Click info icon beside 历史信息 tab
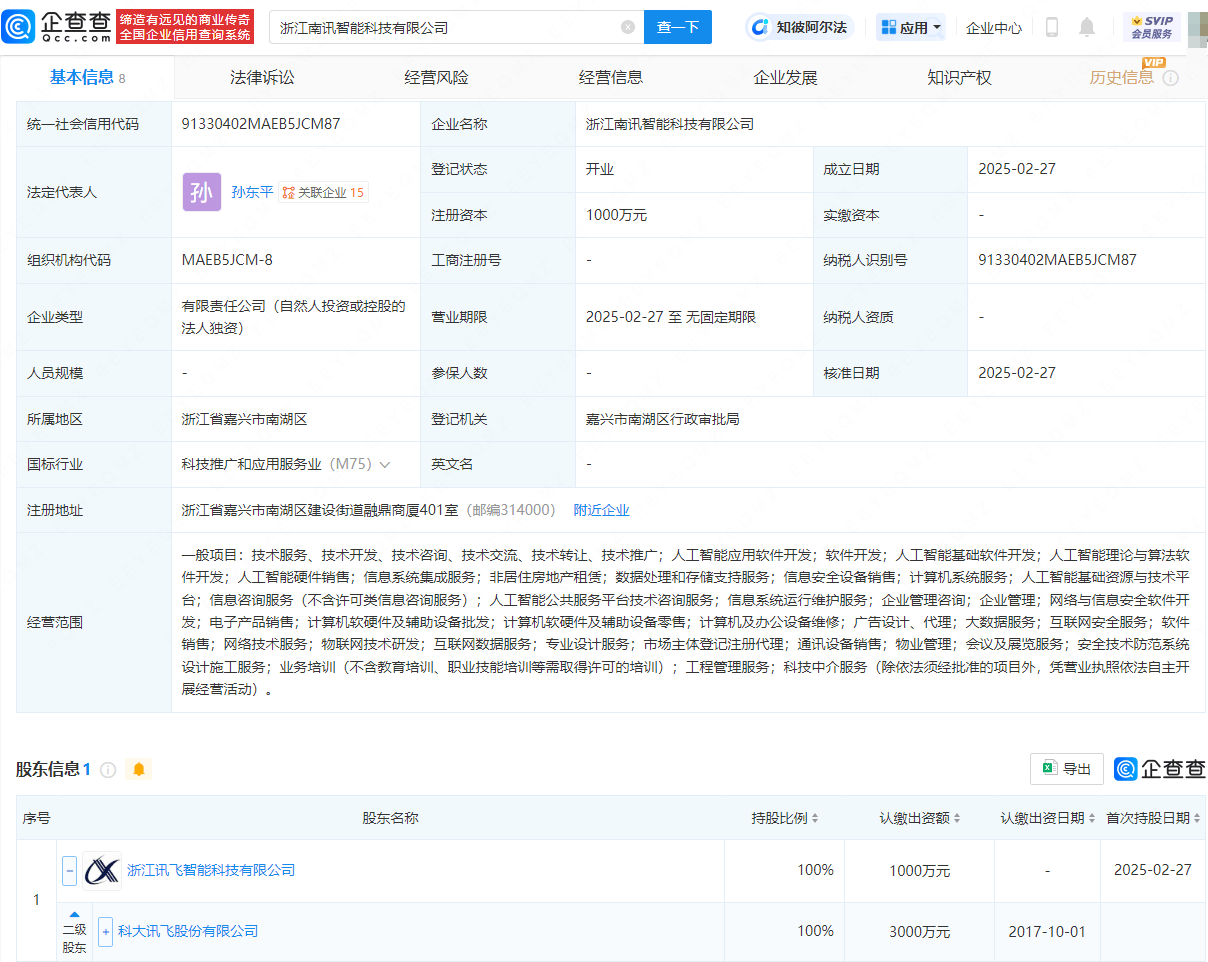 [1170, 78]
